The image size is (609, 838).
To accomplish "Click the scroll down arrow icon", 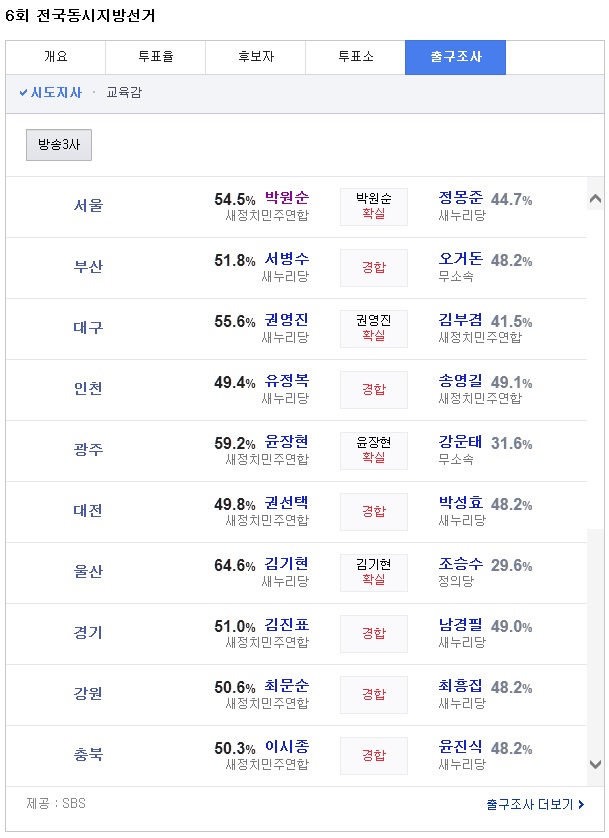I will point(595,764).
